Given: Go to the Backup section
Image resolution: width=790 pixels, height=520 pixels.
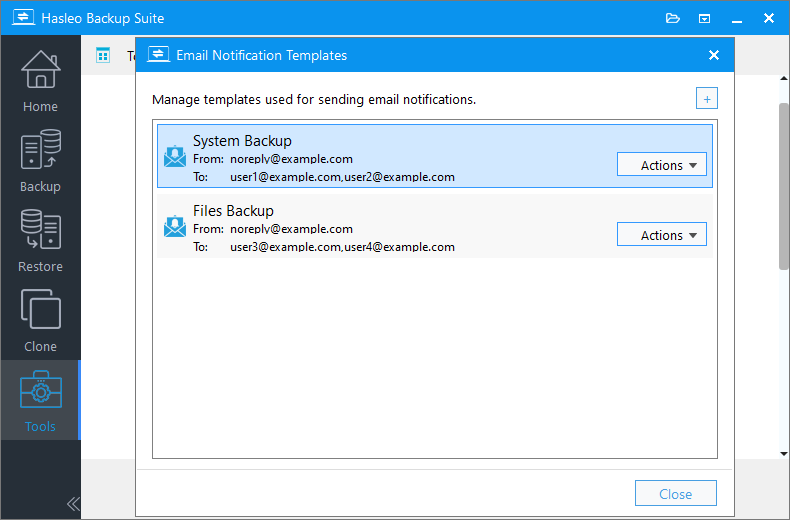Looking at the screenshot, I should pos(40,160).
